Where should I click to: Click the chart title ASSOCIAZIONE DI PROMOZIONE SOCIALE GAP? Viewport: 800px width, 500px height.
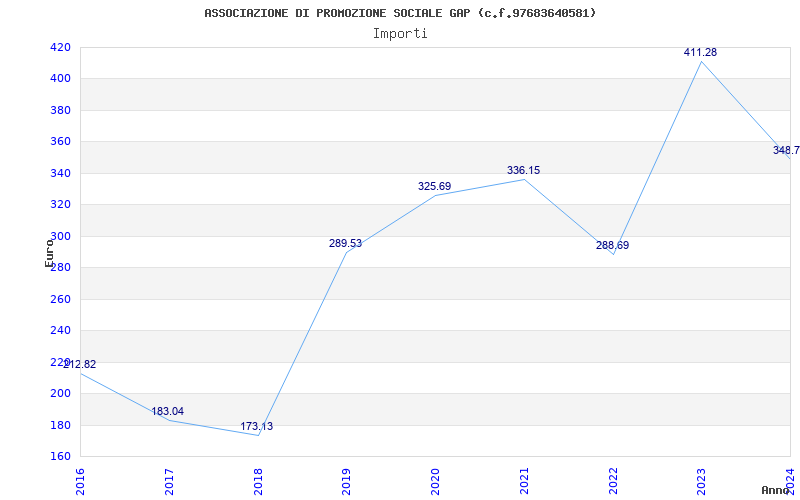pos(400,13)
